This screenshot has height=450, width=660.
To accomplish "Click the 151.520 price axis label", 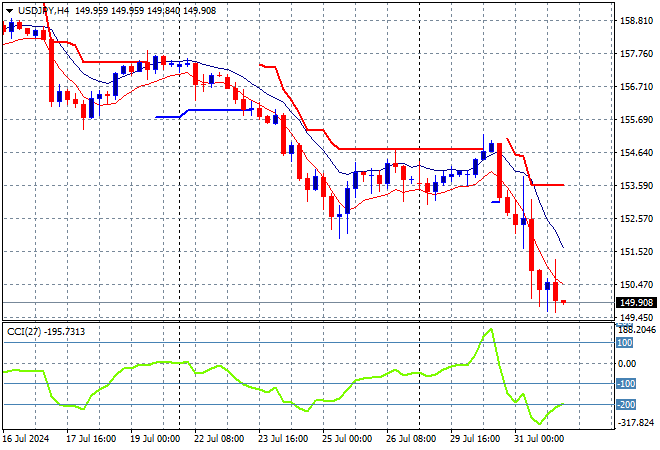I will [x=636, y=251].
